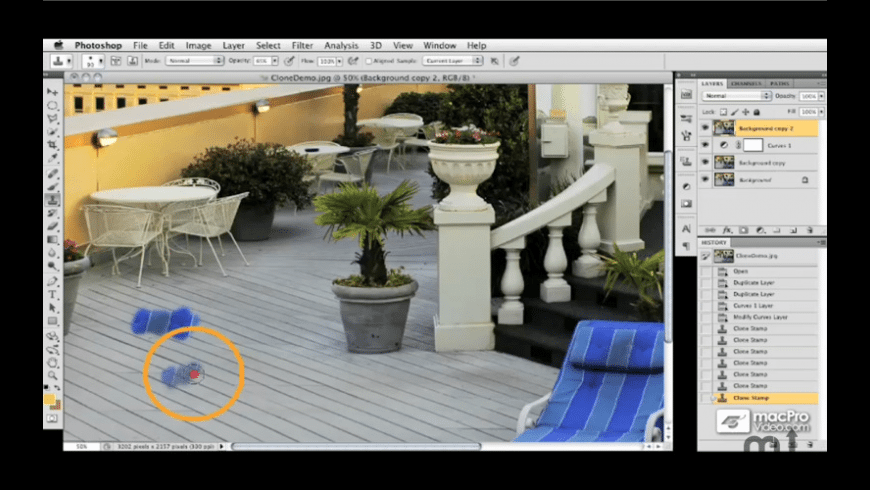The image size is (870, 490).
Task: Open the Adjustments panel icon in dock
Action: pyautogui.click(x=686, y=186)
